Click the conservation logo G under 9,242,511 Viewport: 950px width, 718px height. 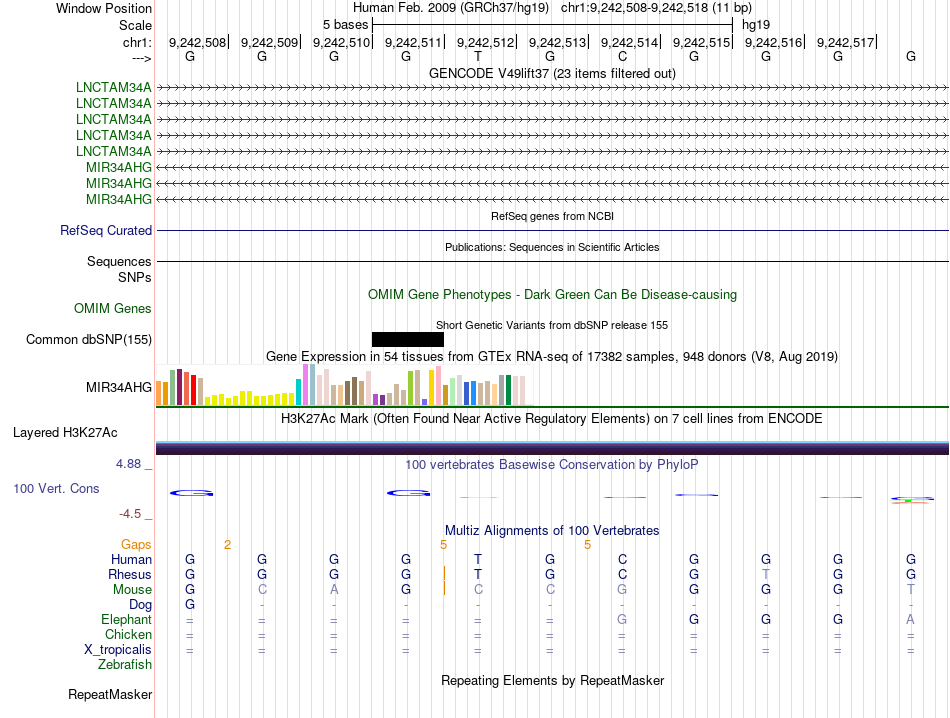pyautogui.click(x=408, y=493)
